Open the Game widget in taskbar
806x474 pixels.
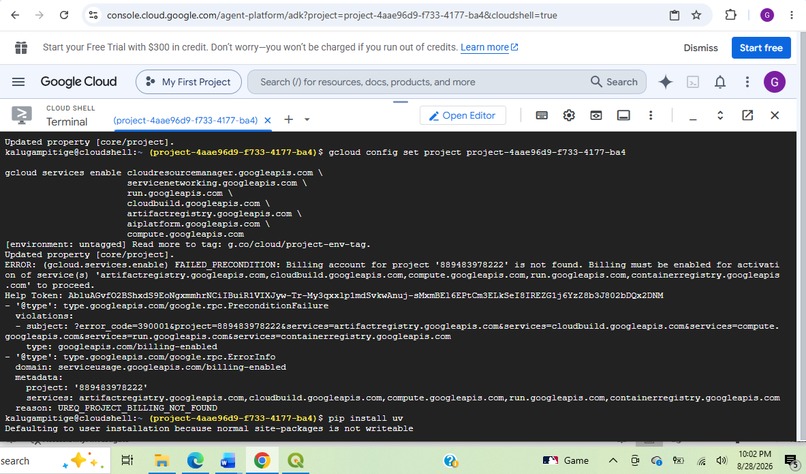point(565,460)
